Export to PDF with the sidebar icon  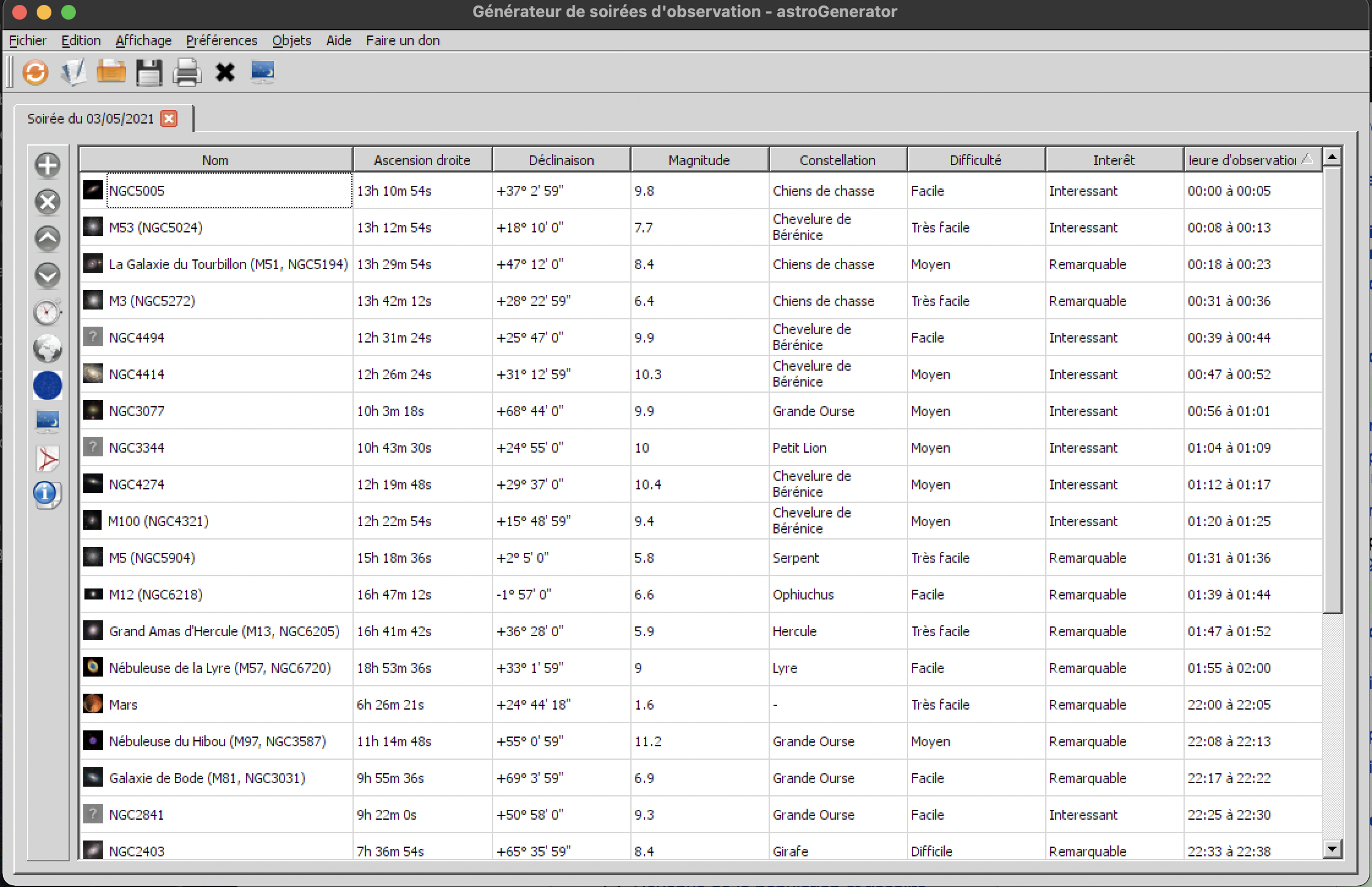(x=48, y=459)
